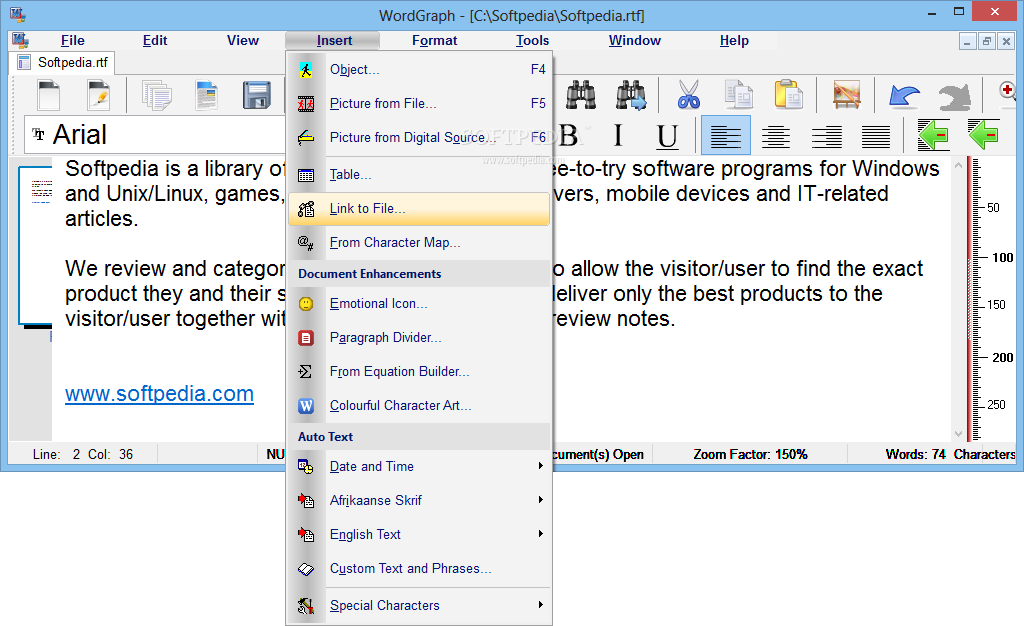Screen dimensions: 1024x626
Task: Follow the www.softpedia.com hyperlink
Action: pyautogui.click(x=159, y=394)
